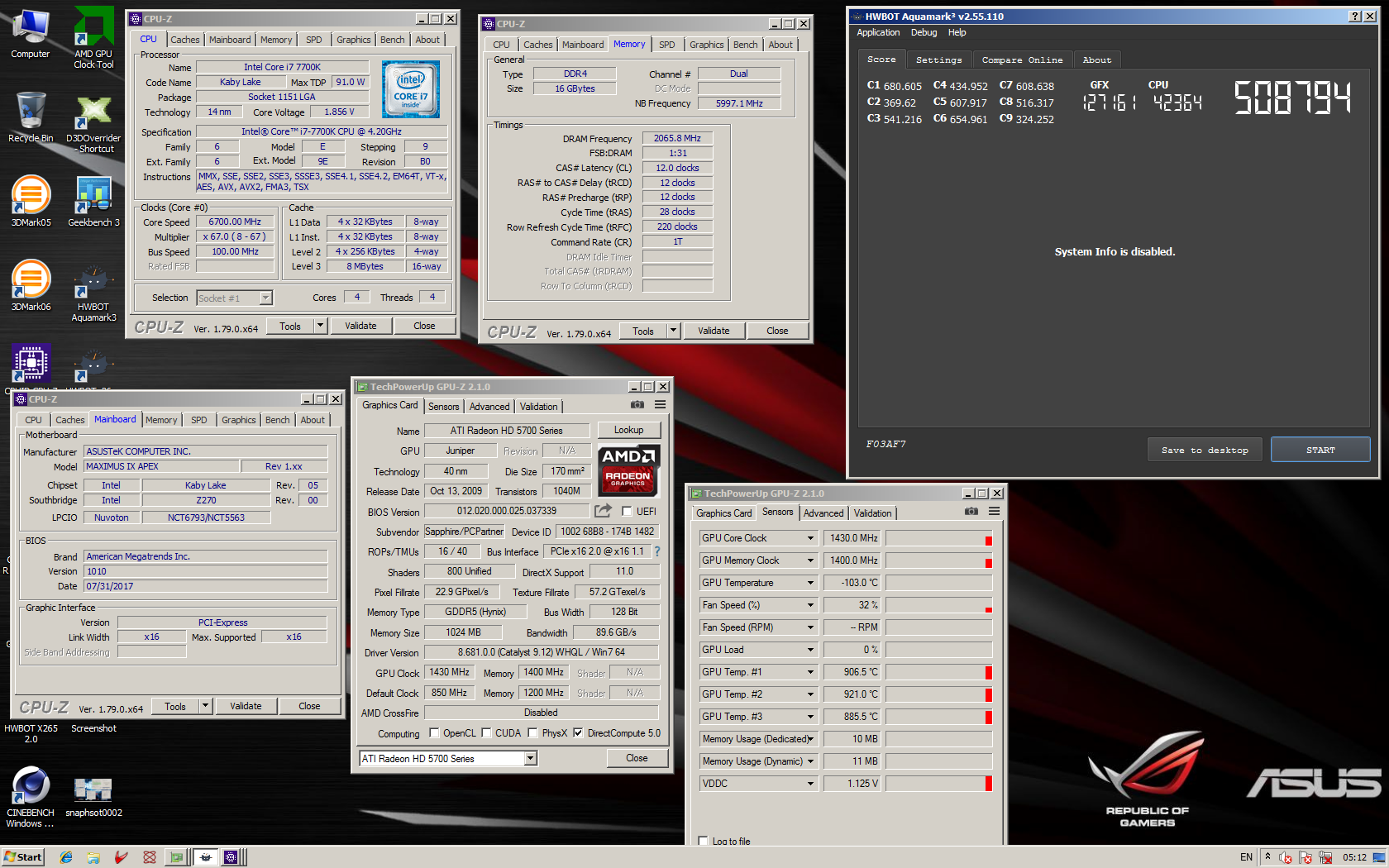
Task: Switch to SPD tab in CPU-Z Memory window
Action: coord(667,45)
